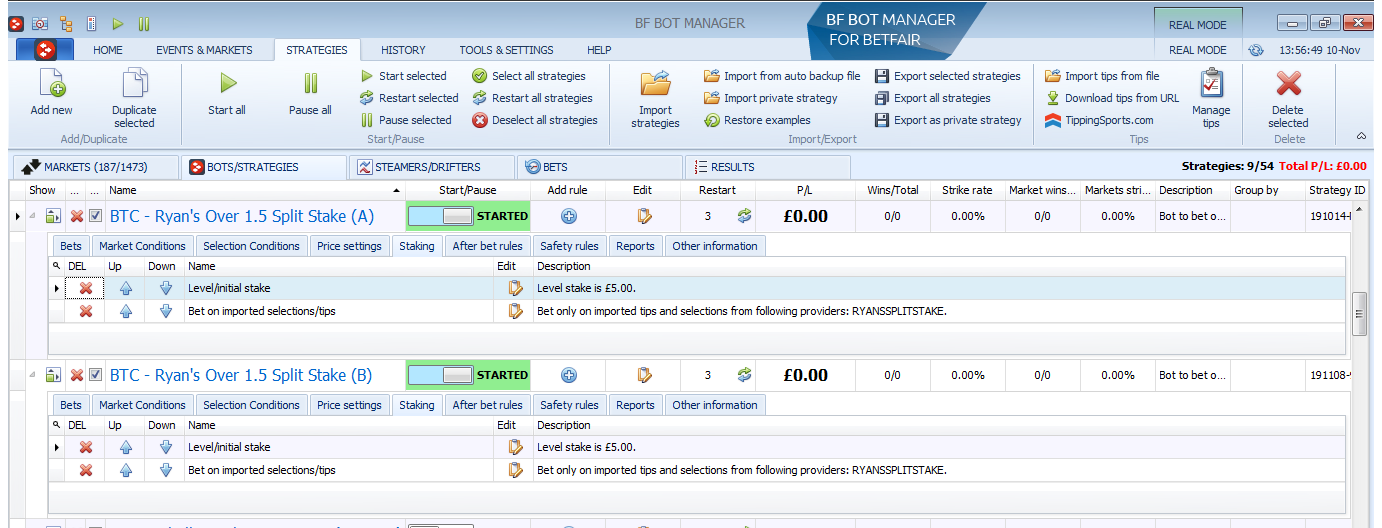Switch to the EVENTS & MARKETS ribbon tab
This screenshot has height=528, width=1382.
[204, 50]
